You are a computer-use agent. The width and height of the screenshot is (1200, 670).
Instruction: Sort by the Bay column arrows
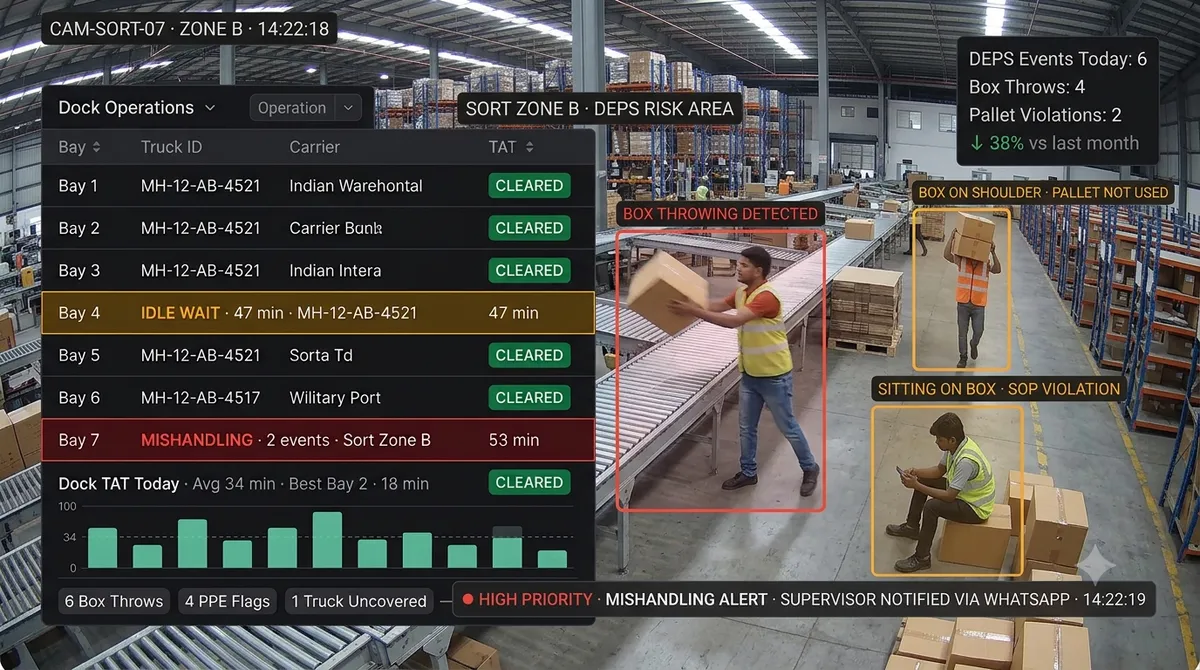tap(96, 147)
